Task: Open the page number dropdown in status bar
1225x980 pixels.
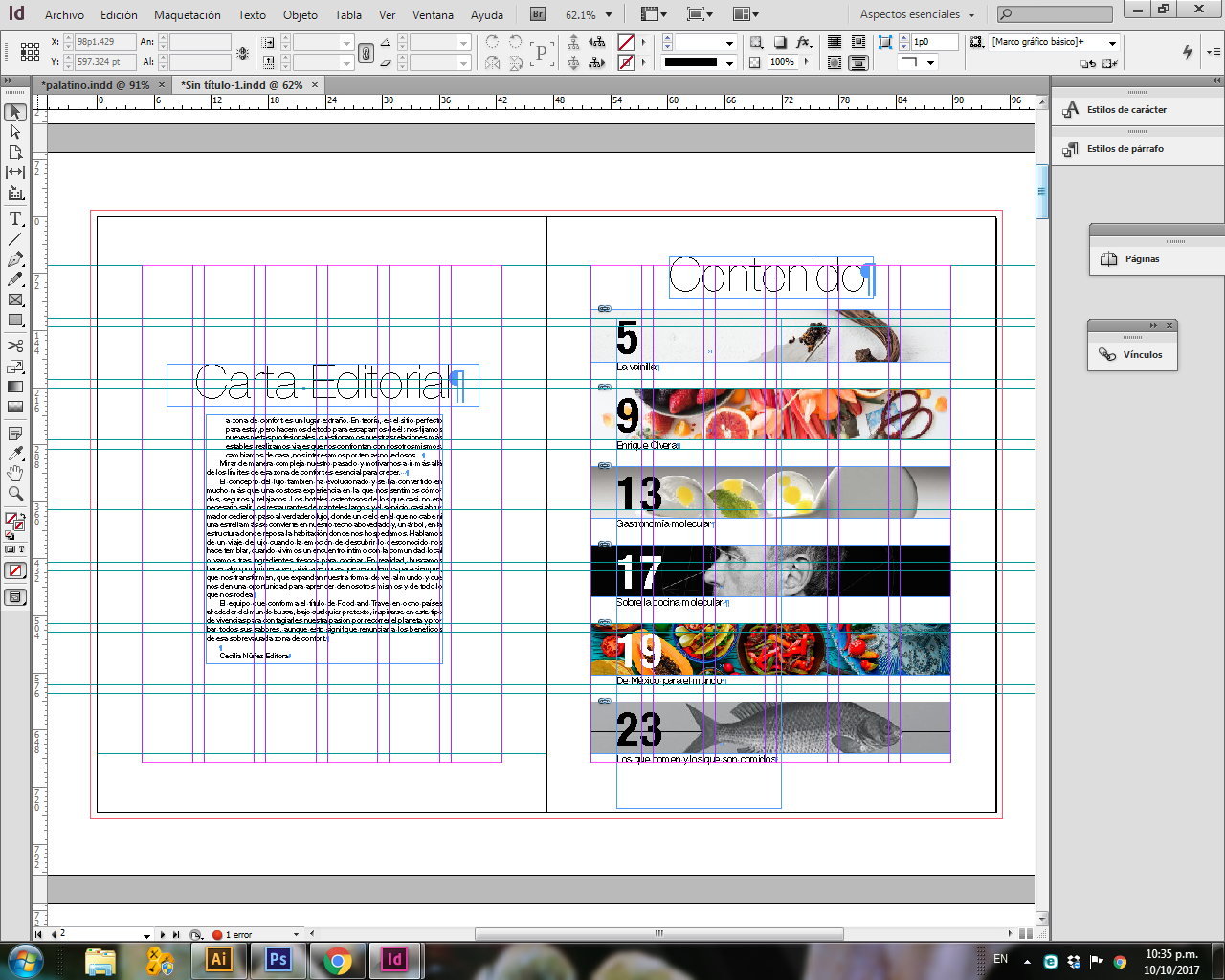Action: [146, 935]
